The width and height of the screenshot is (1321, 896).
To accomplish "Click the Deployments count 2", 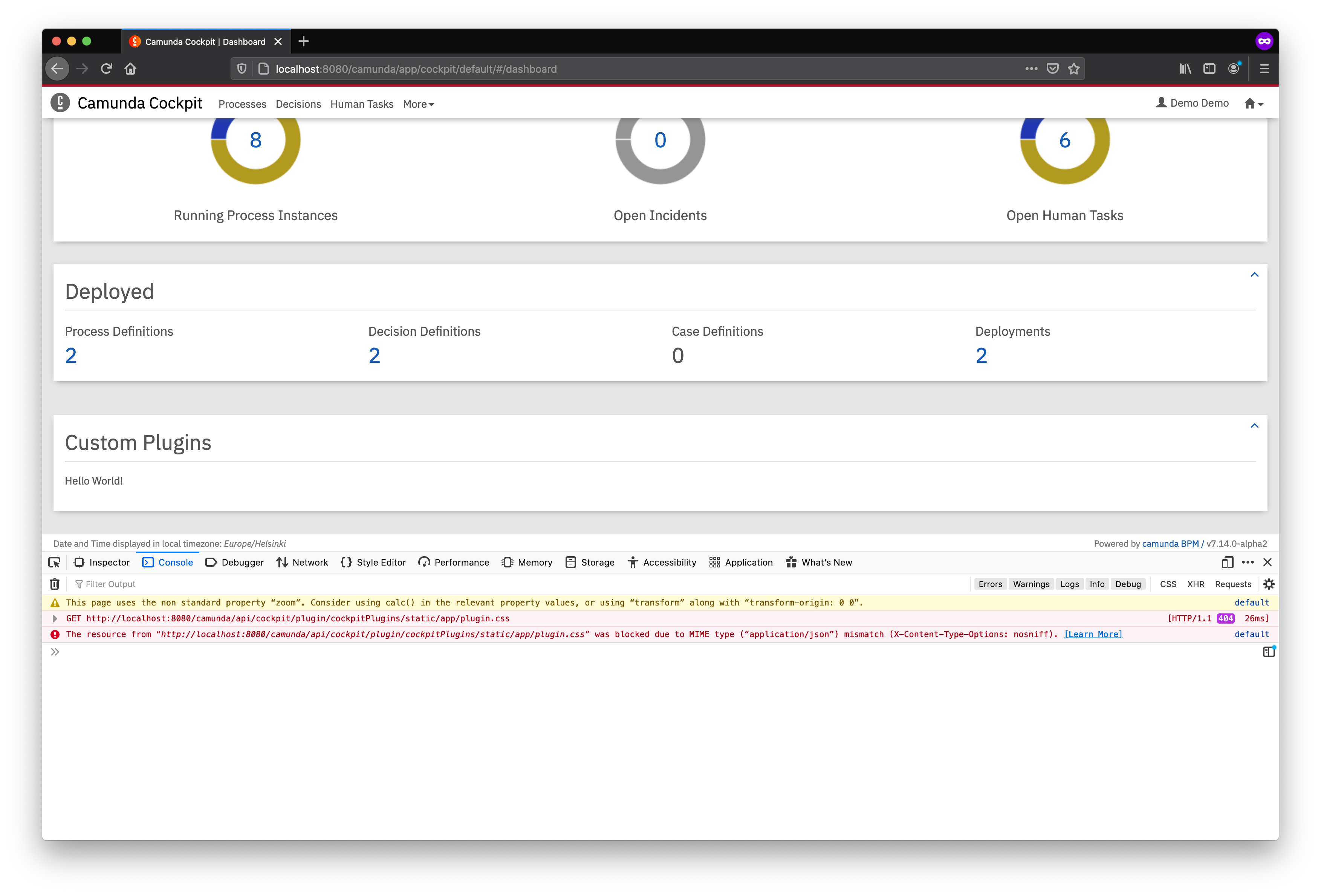I will 982,356.
